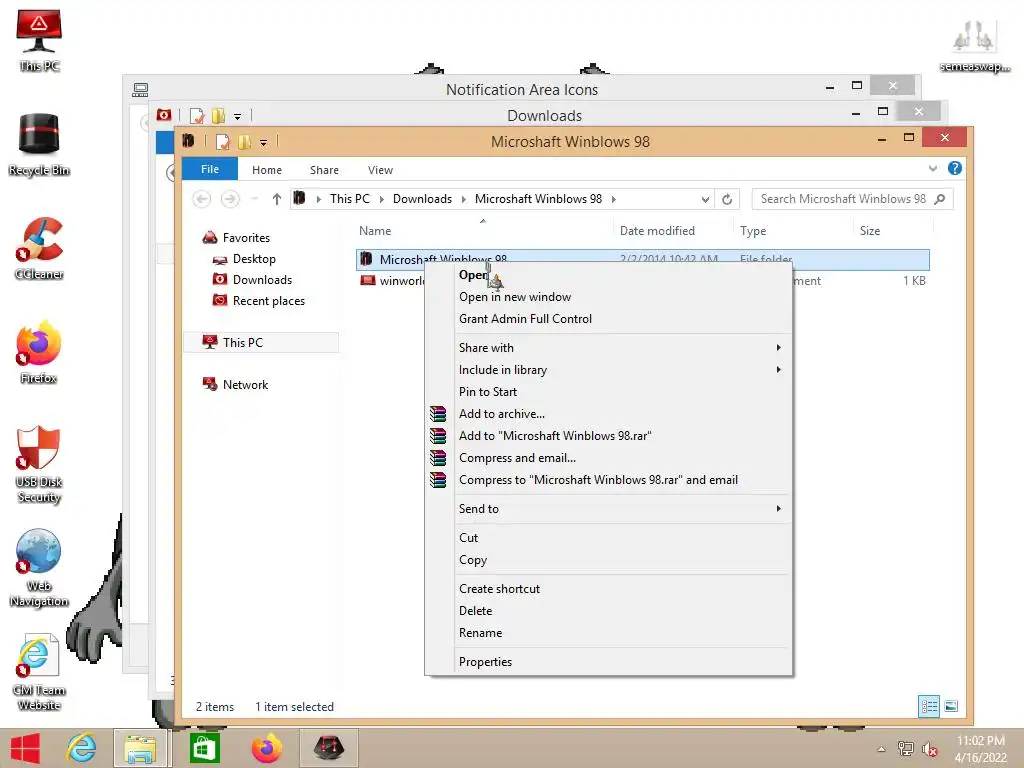Launch Firefox from the taskbar
The height and width of the screenshot is (768, 1024).
(x=266, y=748)
